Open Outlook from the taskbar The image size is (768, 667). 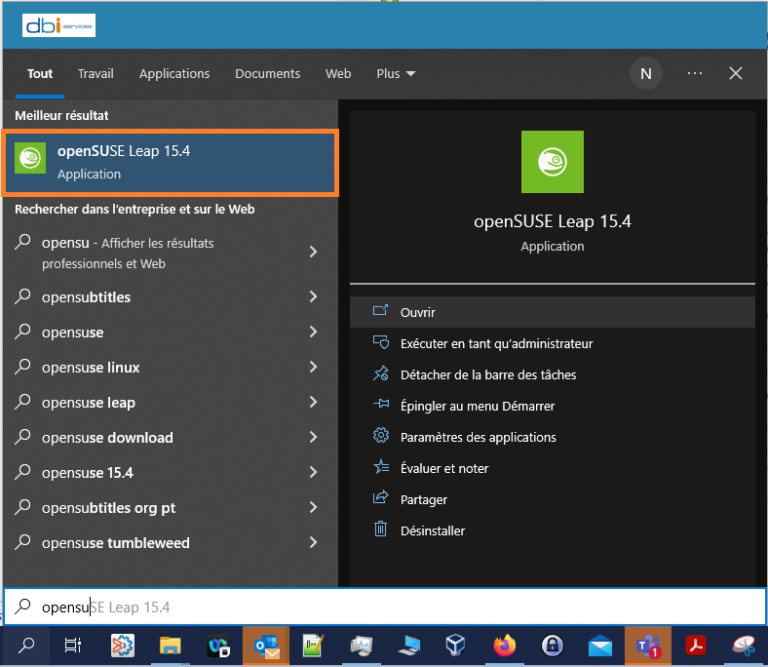[x=266, y=645]
